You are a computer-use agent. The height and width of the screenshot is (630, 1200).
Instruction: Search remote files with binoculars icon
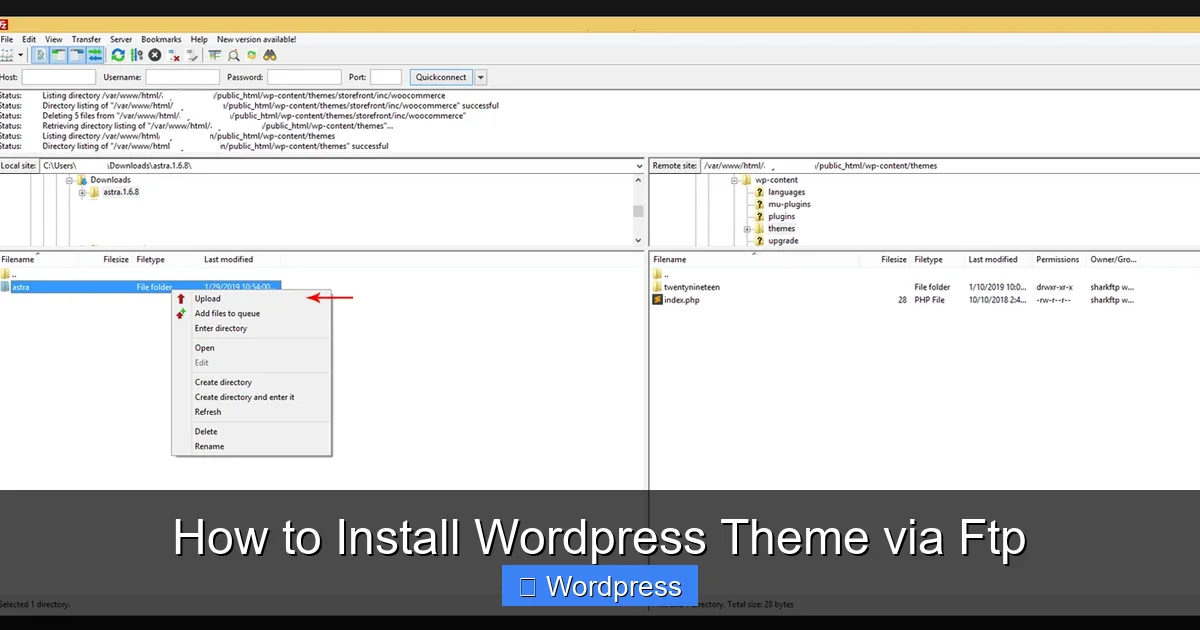[270, 55]
